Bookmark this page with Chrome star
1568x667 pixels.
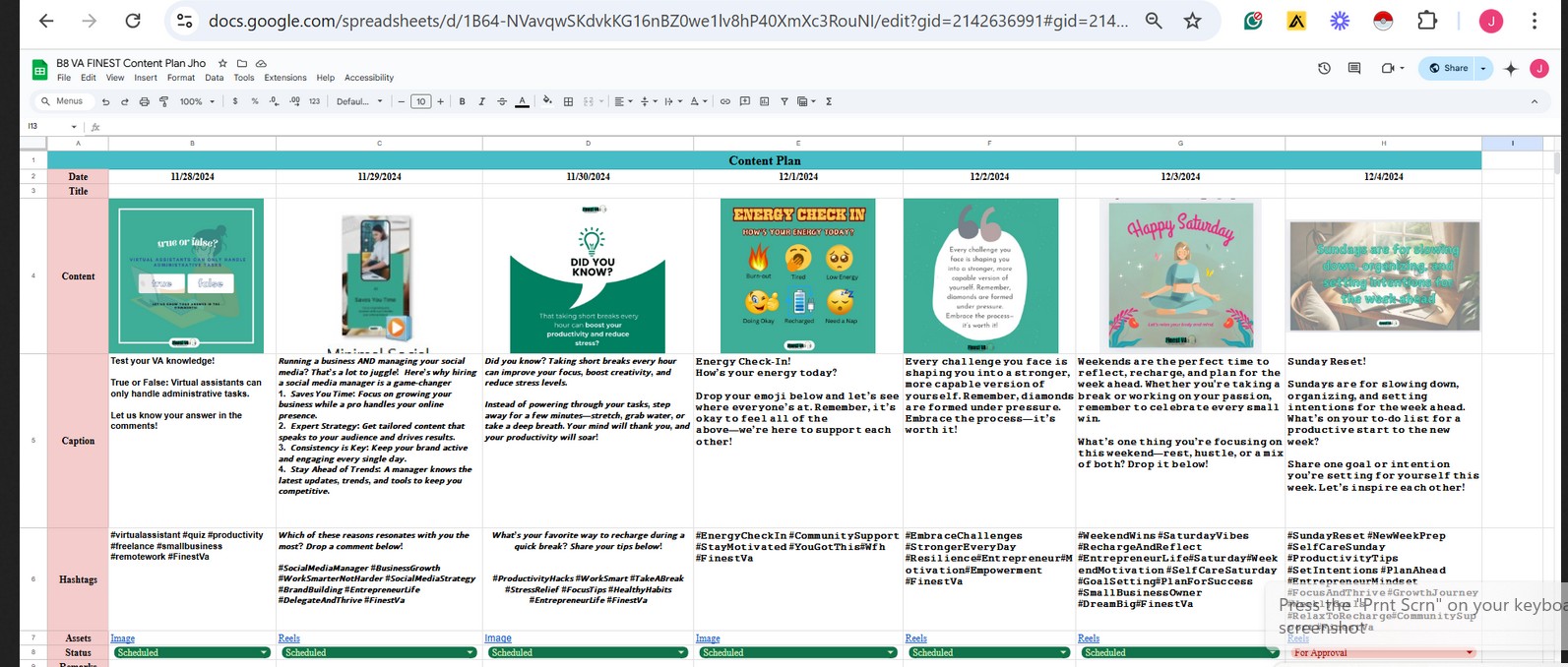click(1192, 21)
